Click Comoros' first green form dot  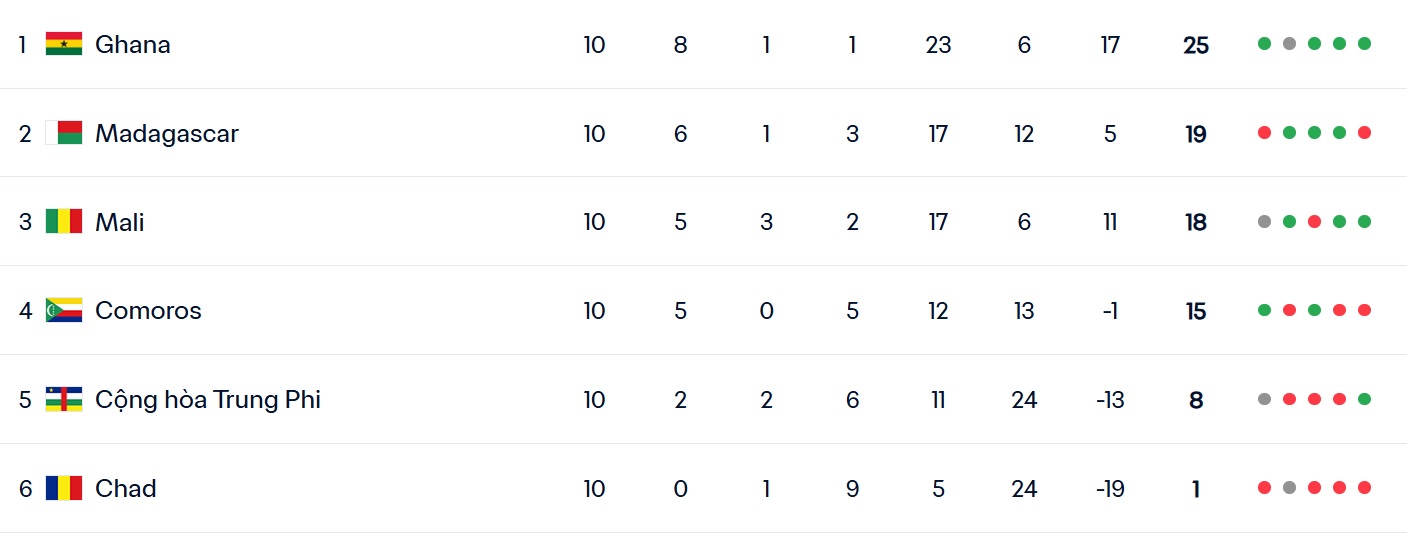(1264, 310)
